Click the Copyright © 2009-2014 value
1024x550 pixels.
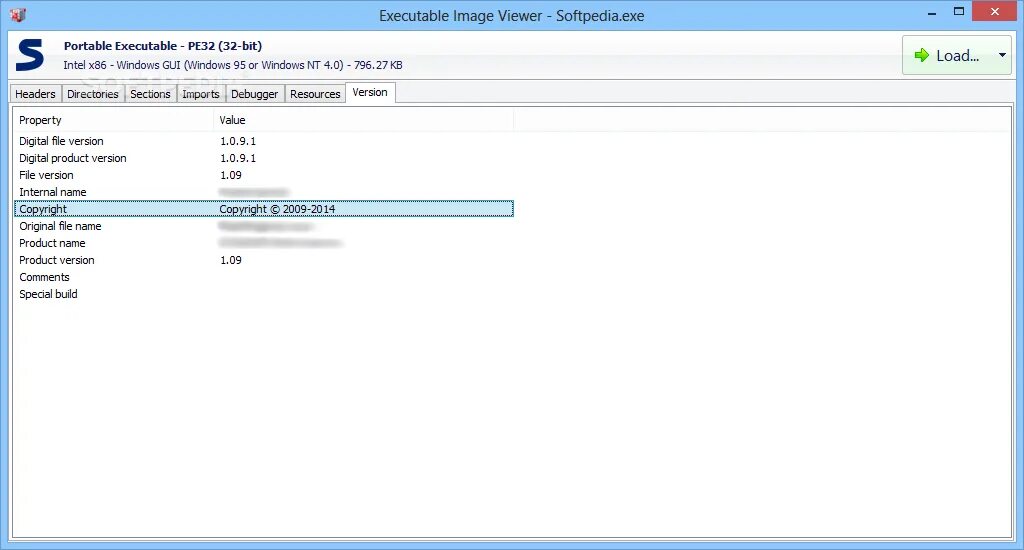[277, 209]
